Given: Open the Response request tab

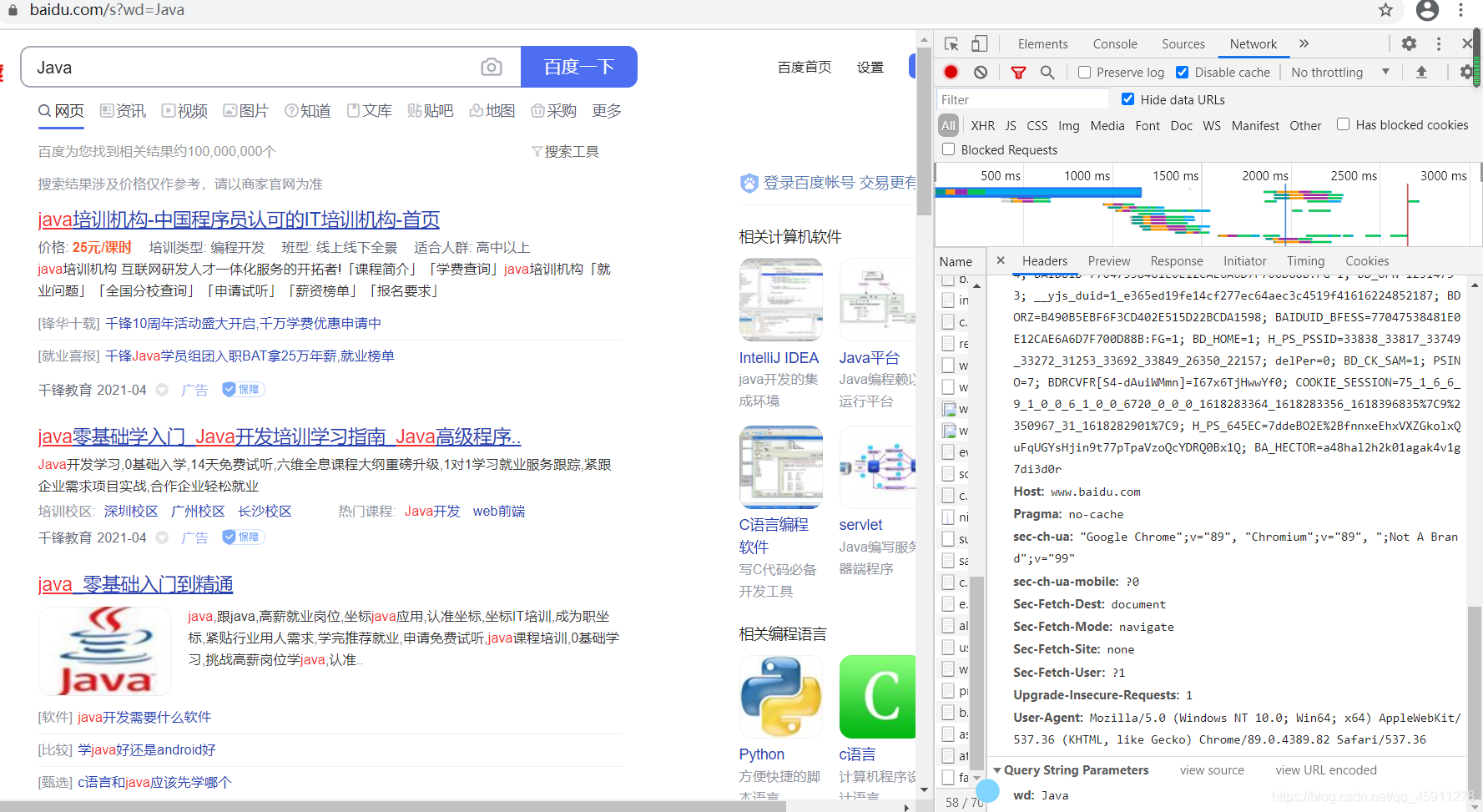Looking at the screenshot, I should tap(1177, 261).
